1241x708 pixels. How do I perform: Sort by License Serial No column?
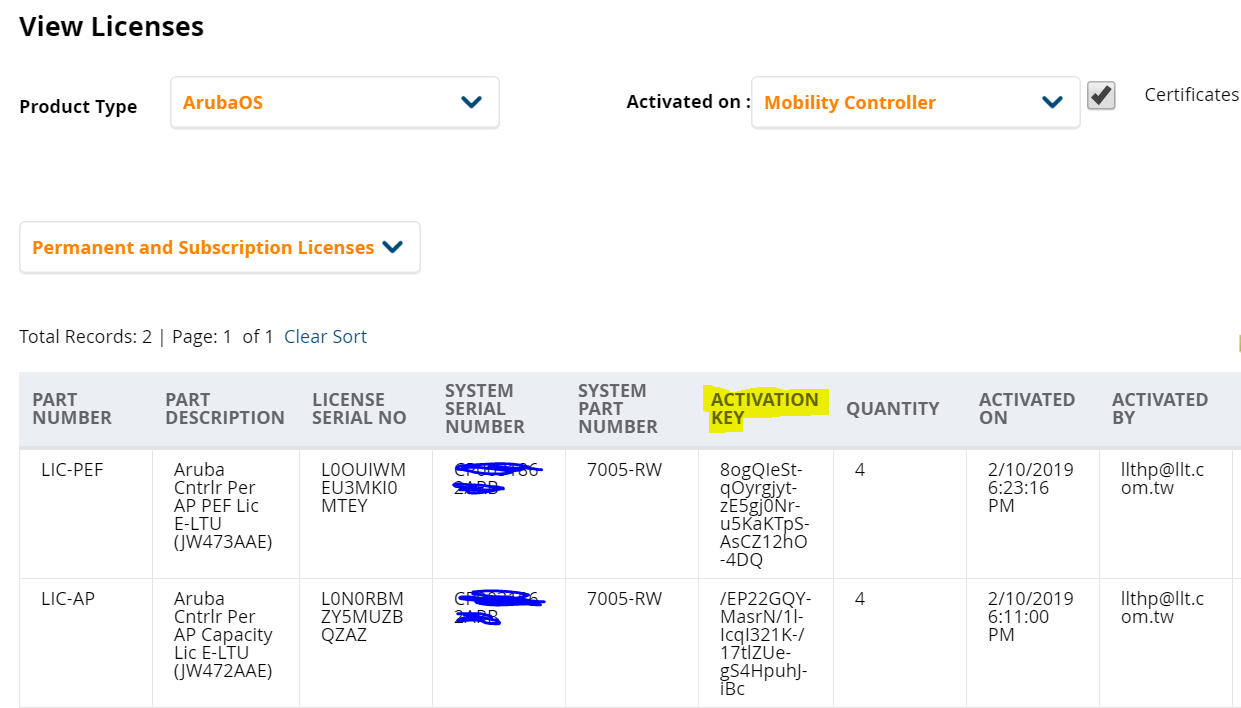point(359,408)
